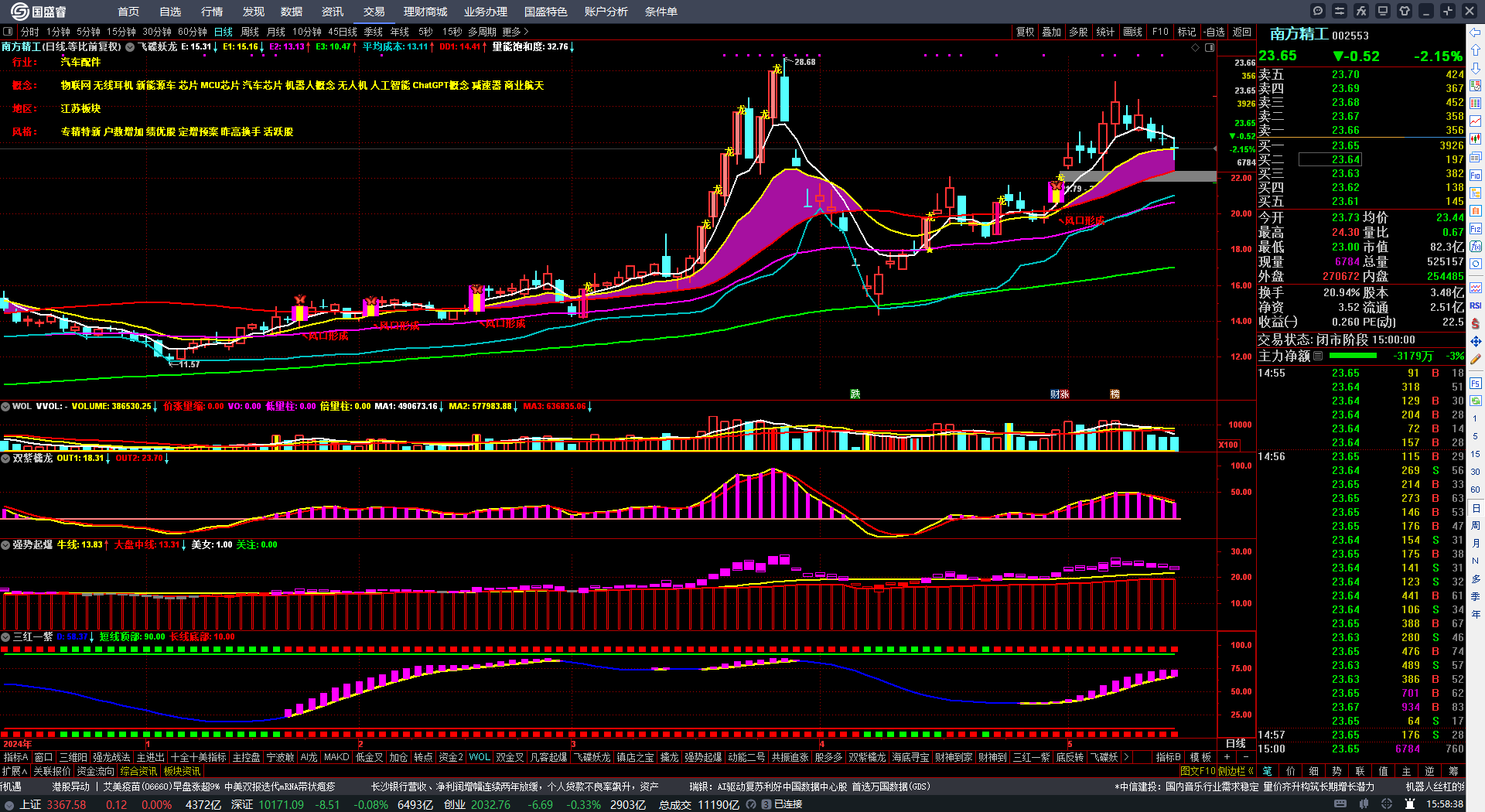Click the minus button to remove indicator pane
The image size is (1485, 812).
(1245, 757)
